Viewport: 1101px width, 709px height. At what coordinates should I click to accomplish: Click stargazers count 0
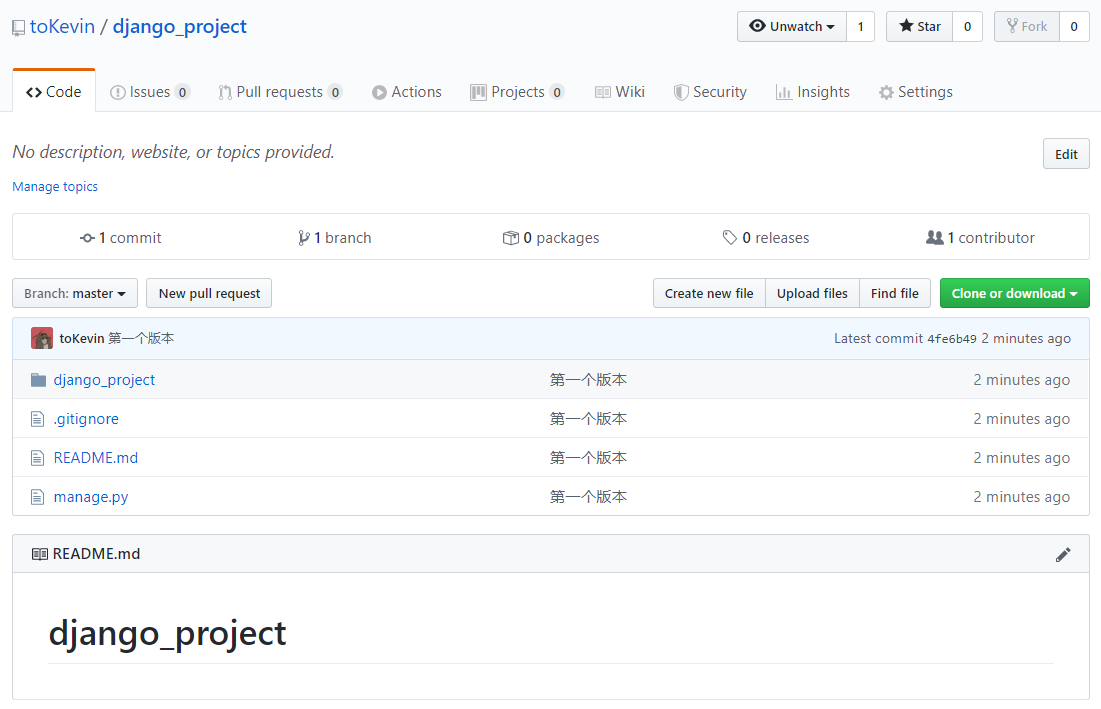[968, 27]
